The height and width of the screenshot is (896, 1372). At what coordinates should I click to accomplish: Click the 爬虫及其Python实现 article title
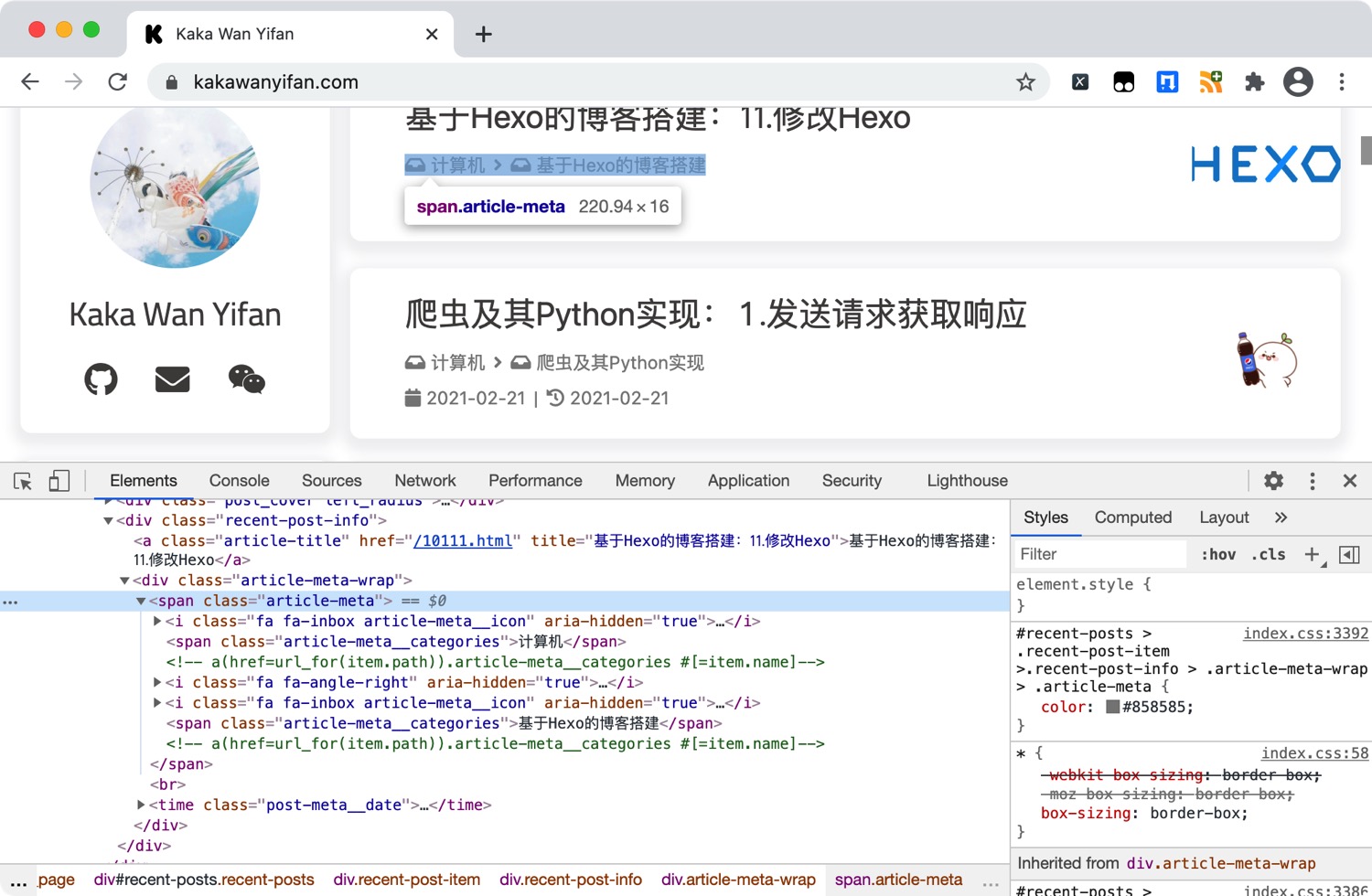tap(715, 315)
